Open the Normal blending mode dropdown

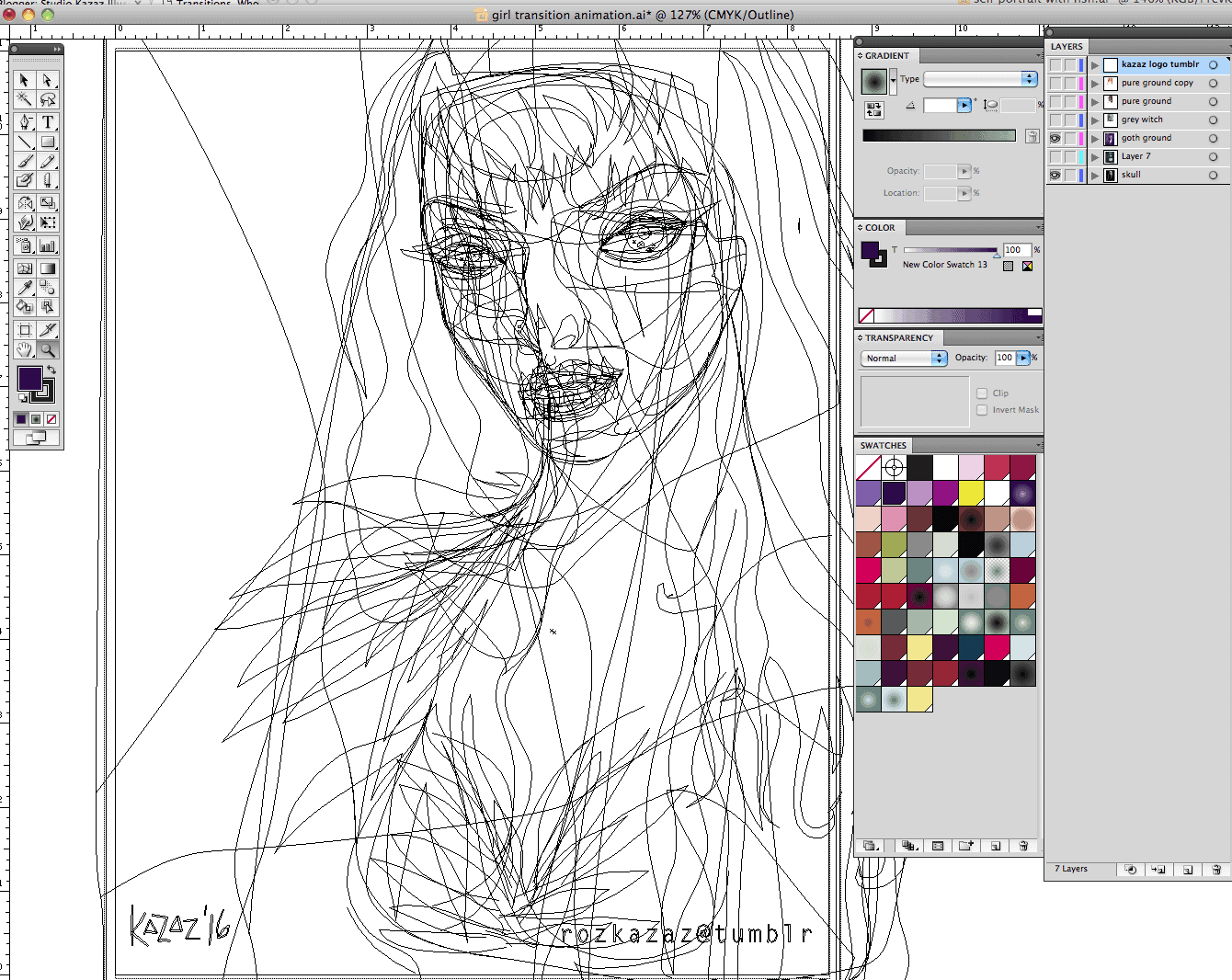(904, 359)
